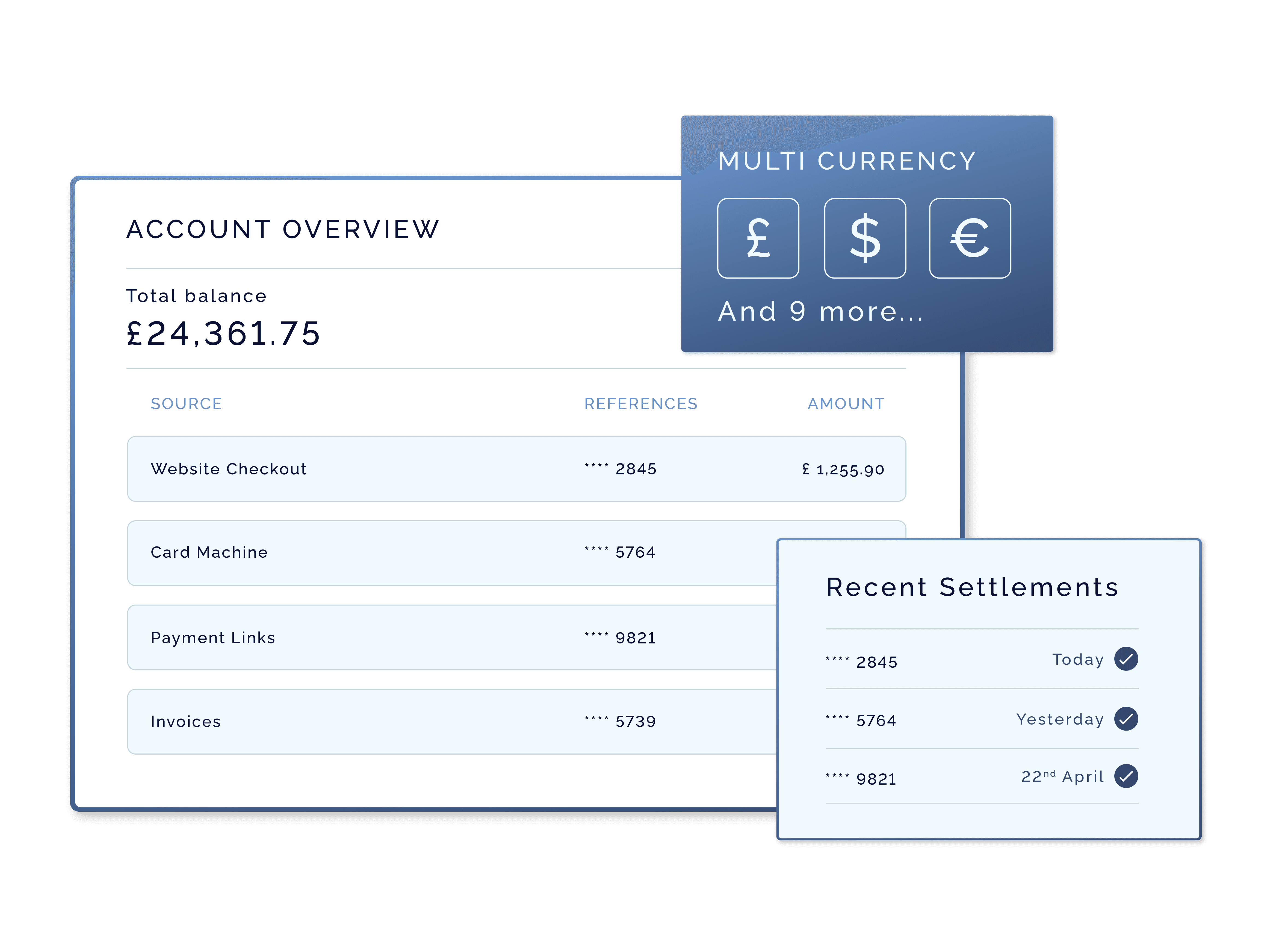This screenshot has width=1288, height=925.
Task: Open settlement reference **** 2845
Action: [861, 662]
